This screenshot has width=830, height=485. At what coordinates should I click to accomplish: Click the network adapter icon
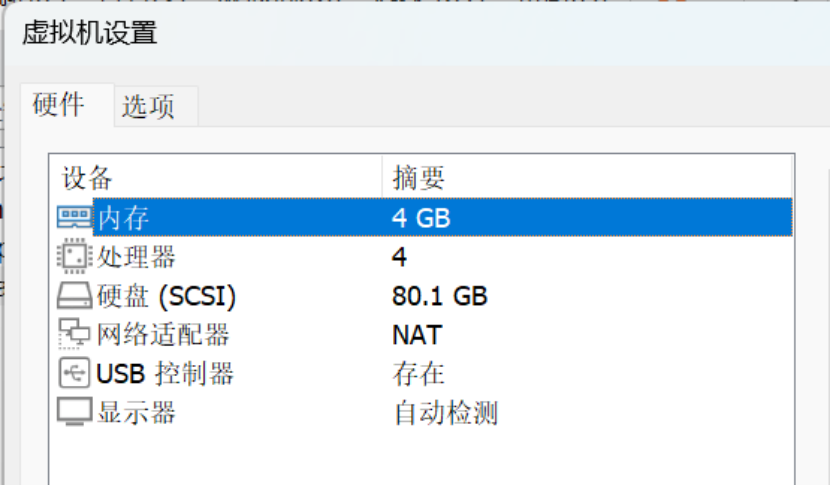coord(74,334)
